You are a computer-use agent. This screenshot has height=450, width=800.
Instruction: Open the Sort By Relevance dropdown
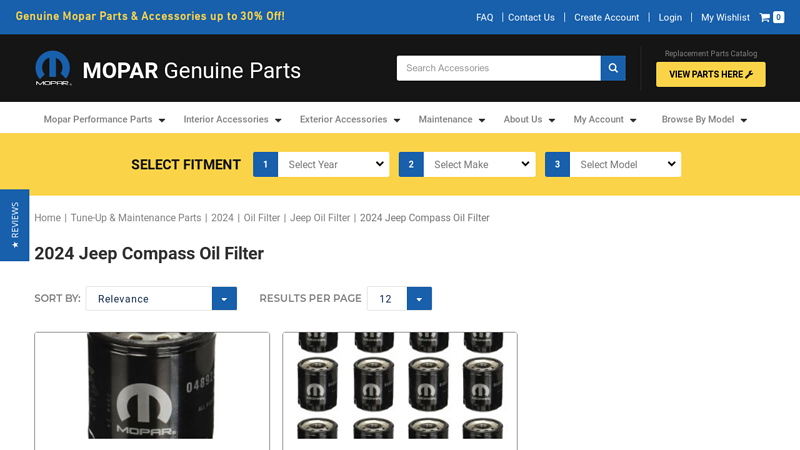coord(161,298)
